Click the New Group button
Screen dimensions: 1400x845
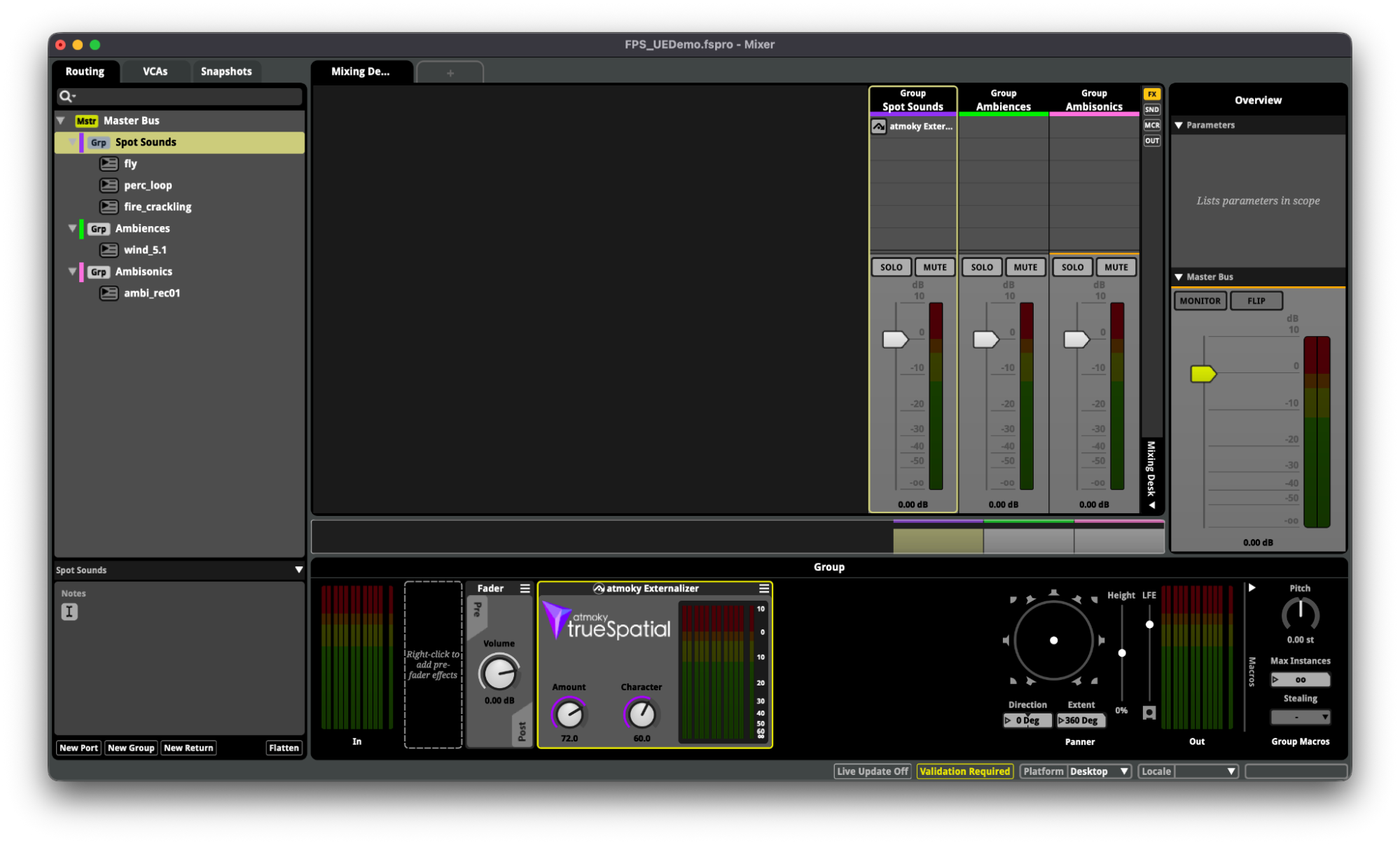pos(131,748)
